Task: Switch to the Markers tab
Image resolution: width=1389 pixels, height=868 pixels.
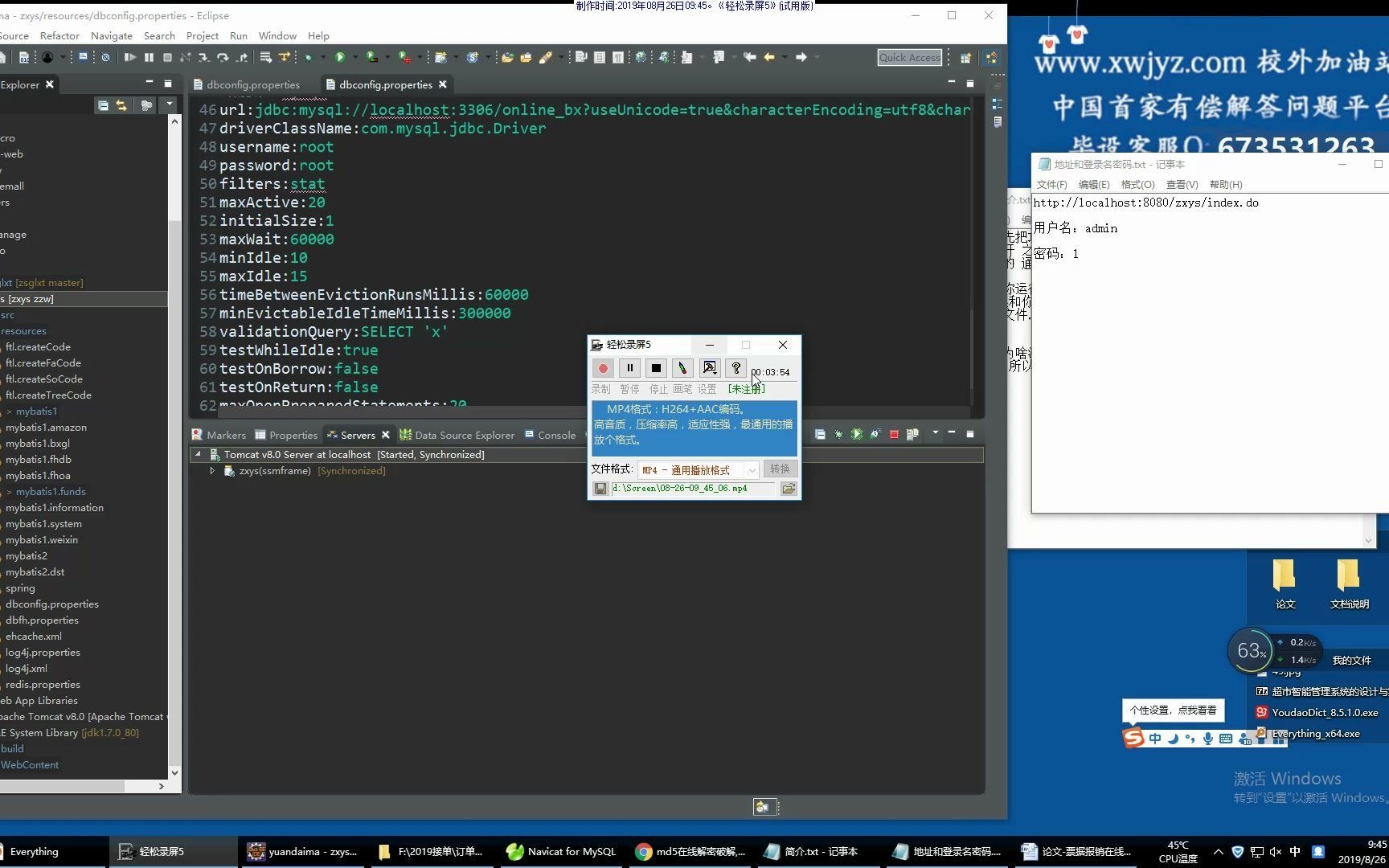Action: tap(219, 435)
